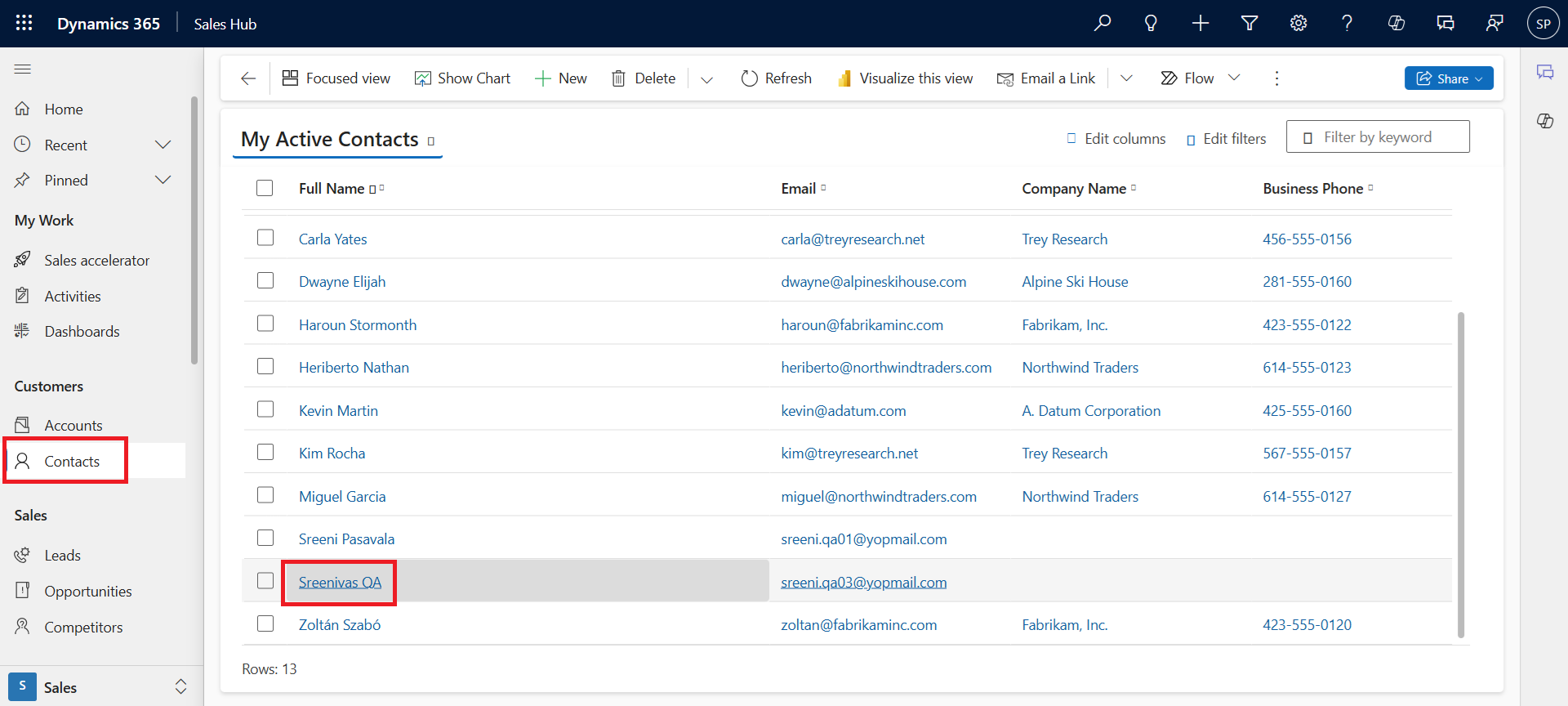Check the Carla Yates row checkbox

click(x=265, y=238)
